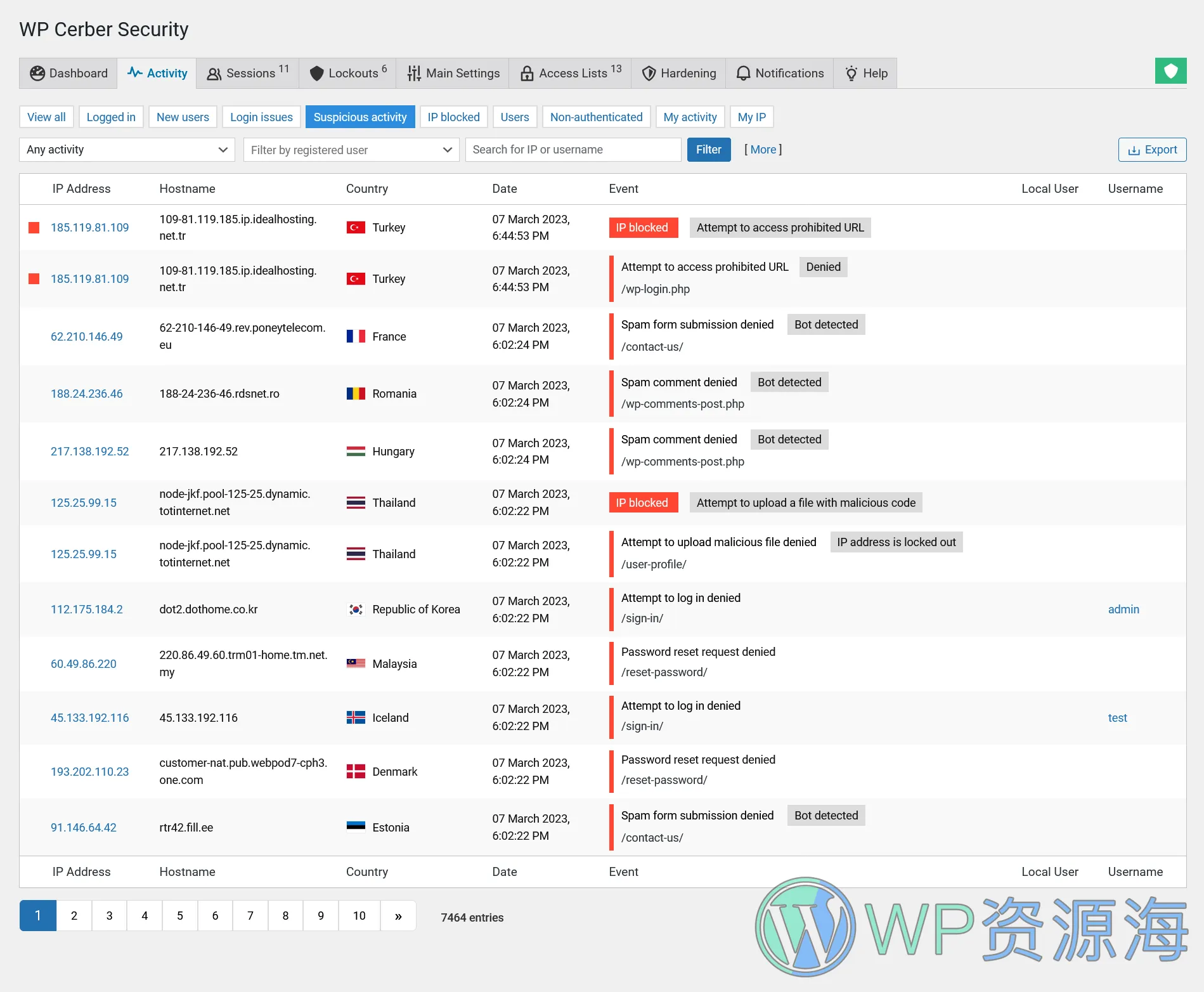Click the Notifications bell icon
Image resolution: width=1204 pixels, height=992 pixels.
click(743, 74)
